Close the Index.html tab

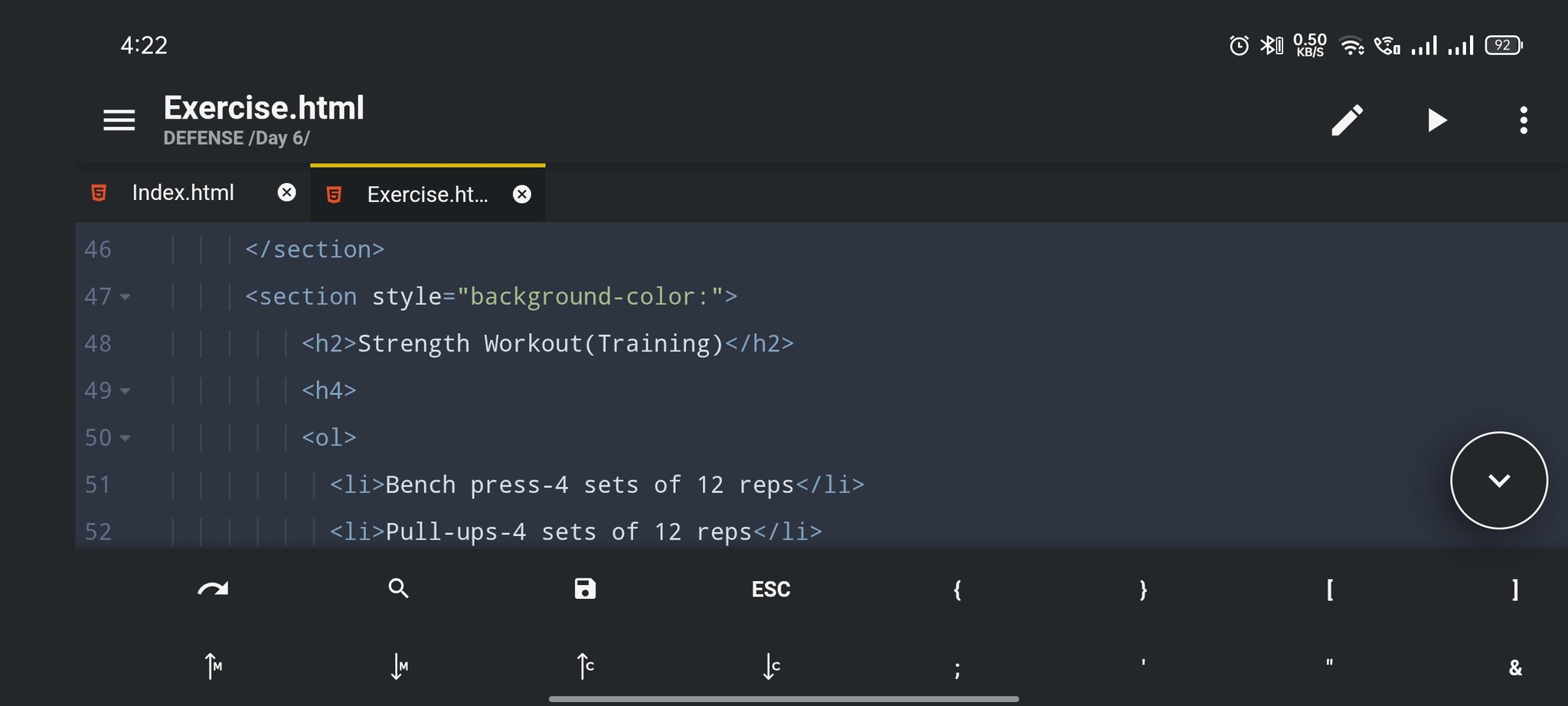pyautogui.click(x=286, y=193)
